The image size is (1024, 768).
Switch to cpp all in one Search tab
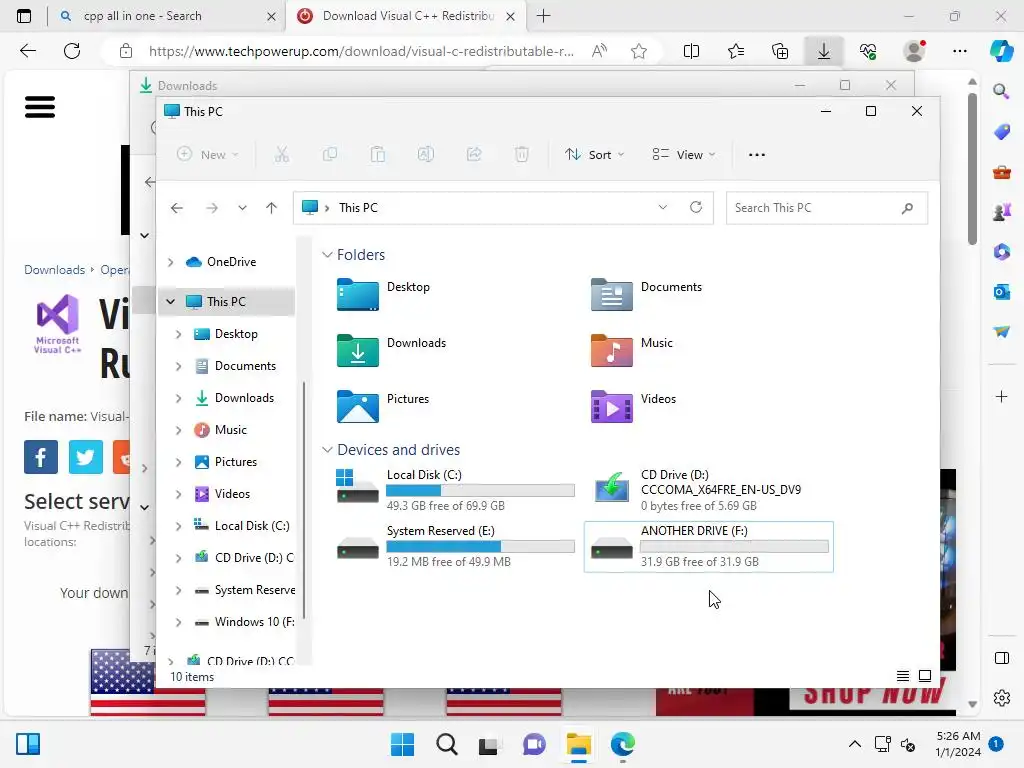coord(167,16)
